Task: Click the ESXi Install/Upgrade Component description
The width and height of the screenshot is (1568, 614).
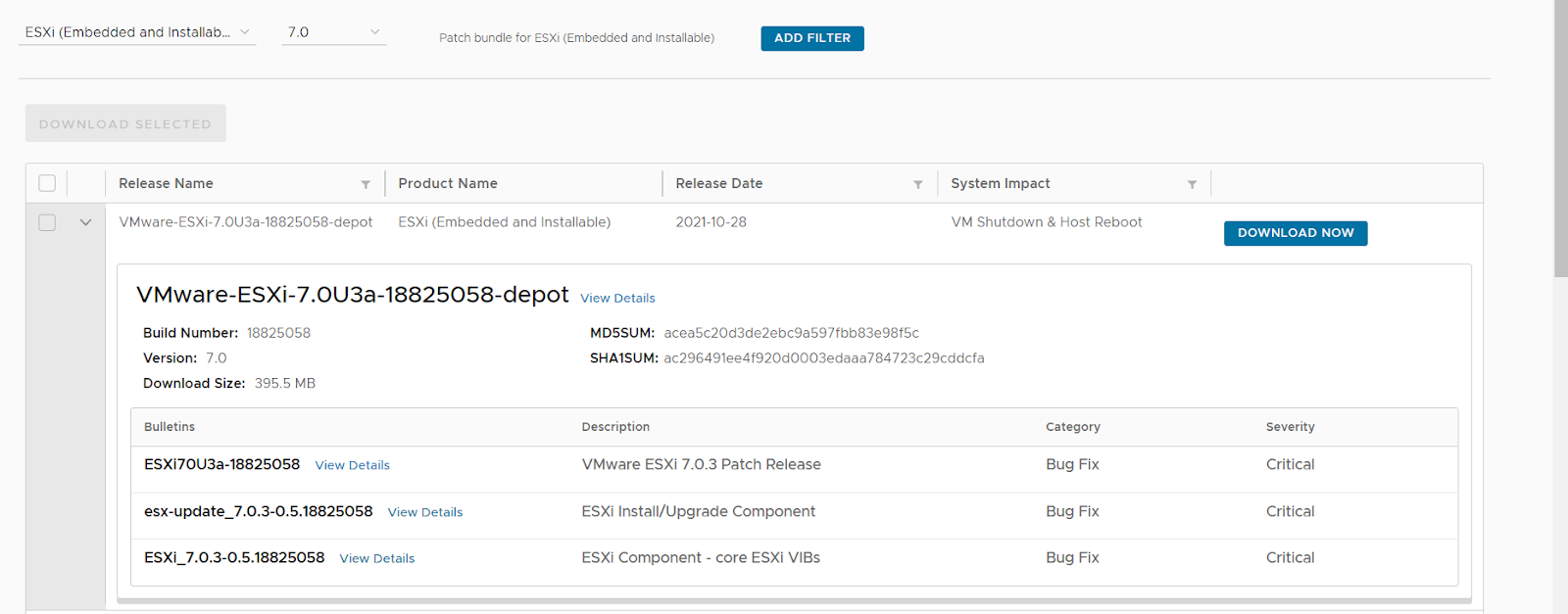Action: [x=699, y=512]
